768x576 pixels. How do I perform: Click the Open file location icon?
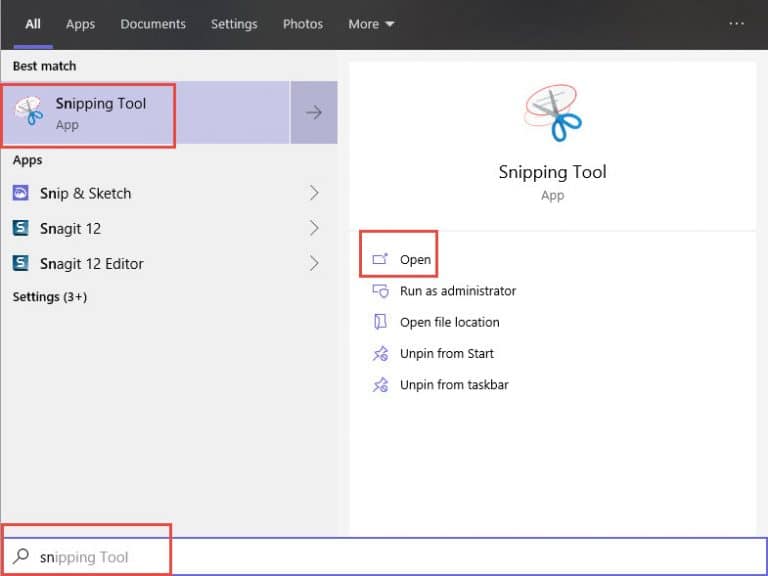point(380,322)
